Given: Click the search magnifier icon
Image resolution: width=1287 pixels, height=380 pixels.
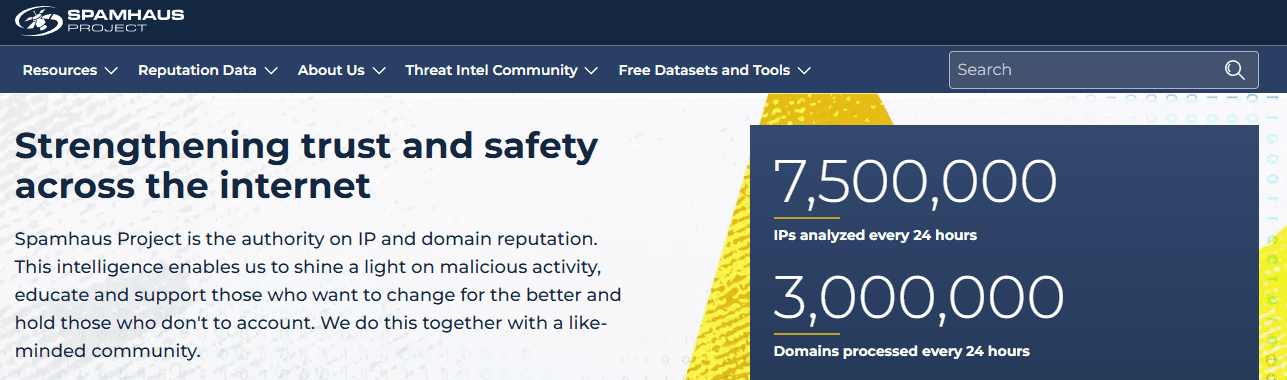Looking at the screenshot, I should pos(1235,70).
